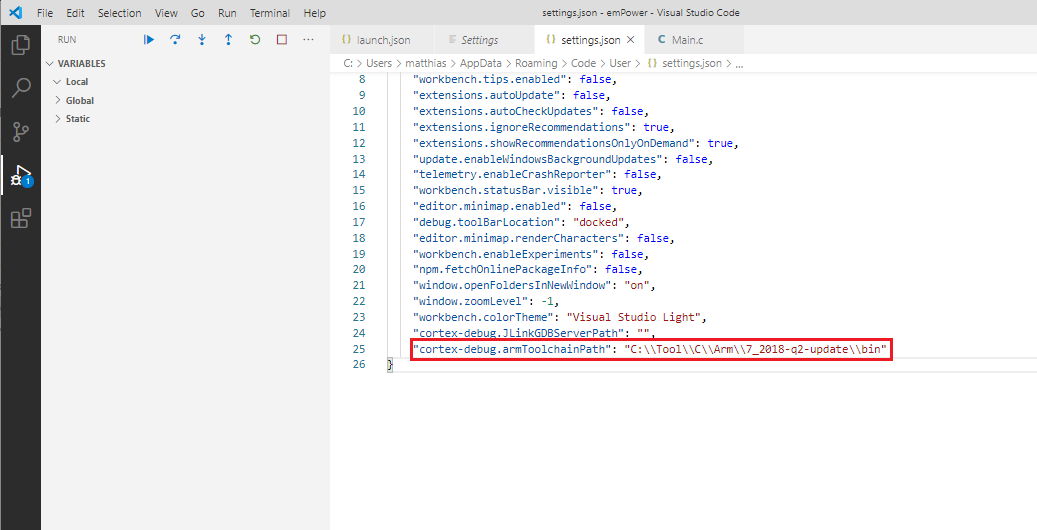The height and width of the screenshot is (530, 1037).
Task: Open the Run panel more actions menu
Action: click(x=308, y=40)
